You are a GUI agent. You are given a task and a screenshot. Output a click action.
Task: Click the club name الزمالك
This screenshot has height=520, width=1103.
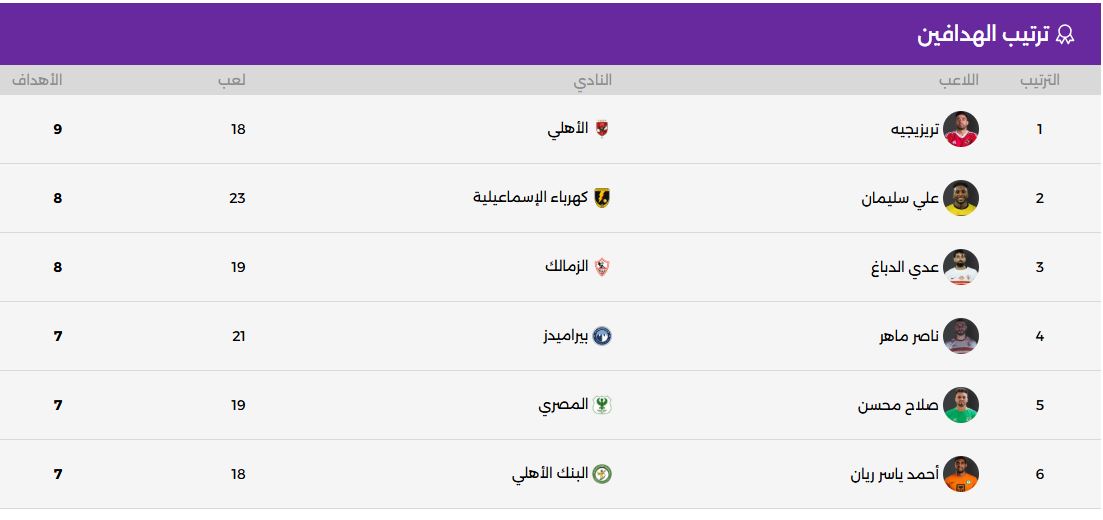[566, 267]
